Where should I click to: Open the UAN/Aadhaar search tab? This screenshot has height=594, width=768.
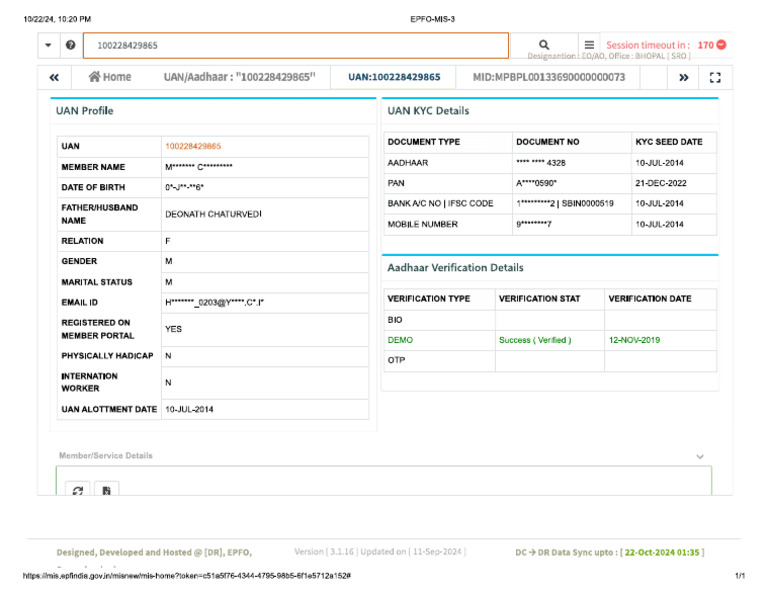(240, 77)
